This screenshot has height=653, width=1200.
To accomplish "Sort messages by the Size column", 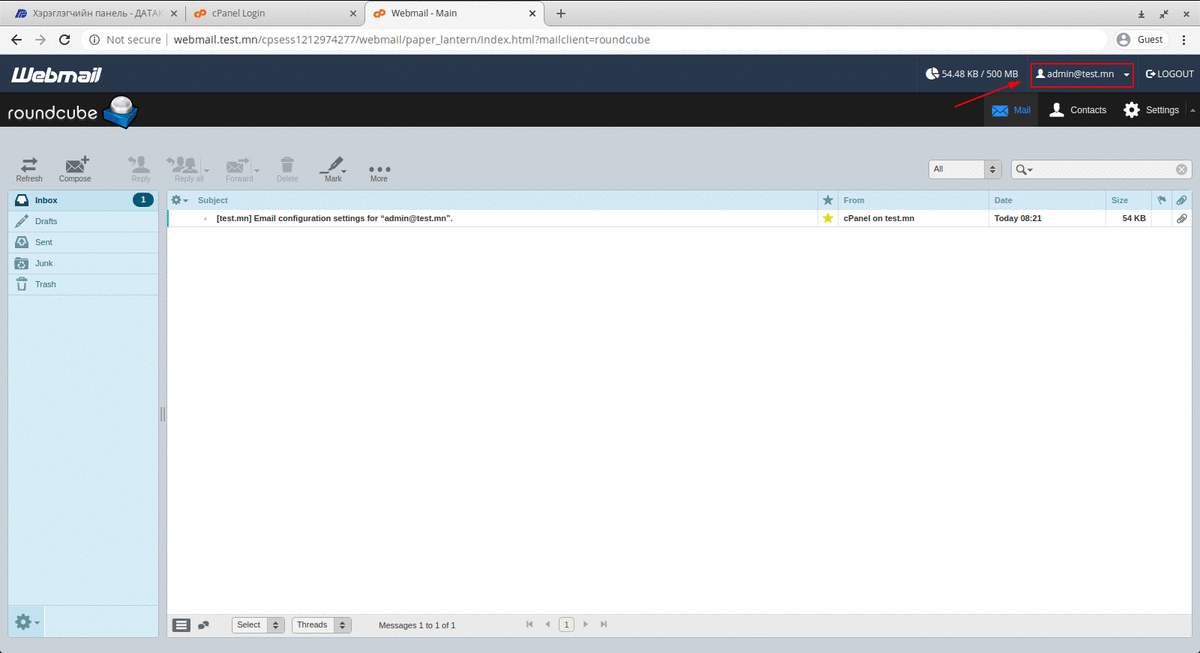I will (1119, 200).
